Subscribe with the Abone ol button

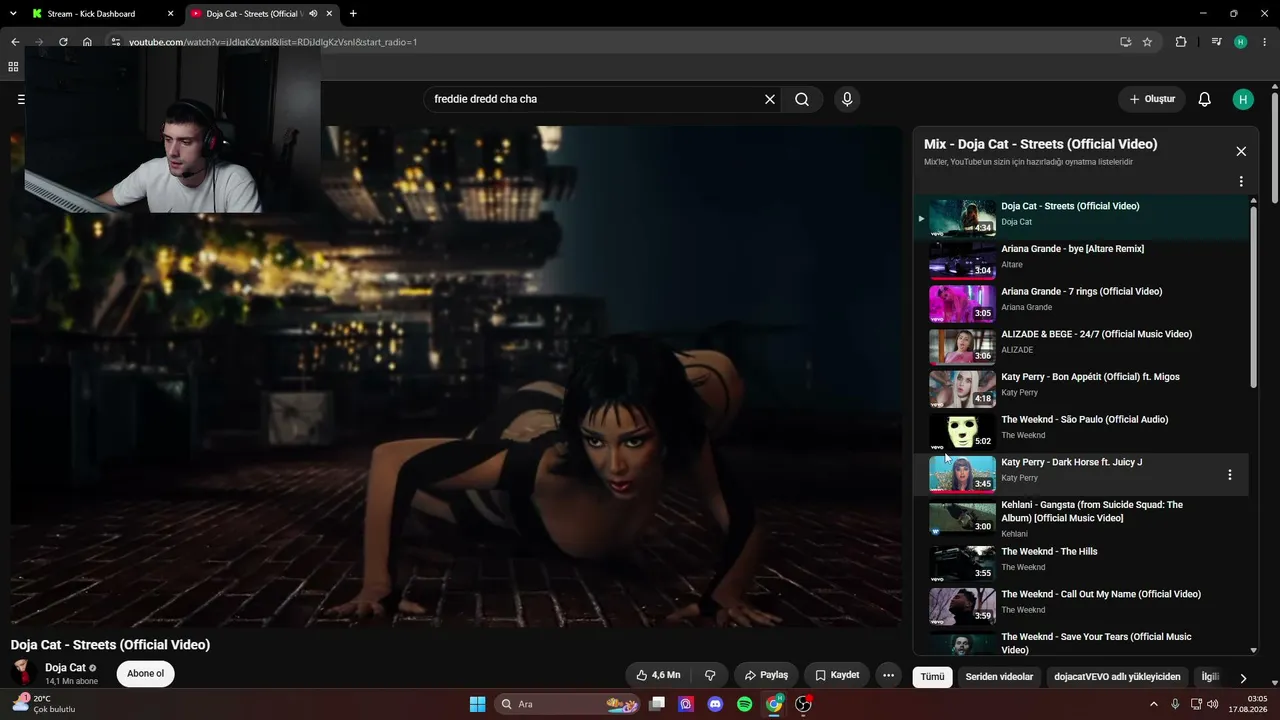[x=145, y=674]
